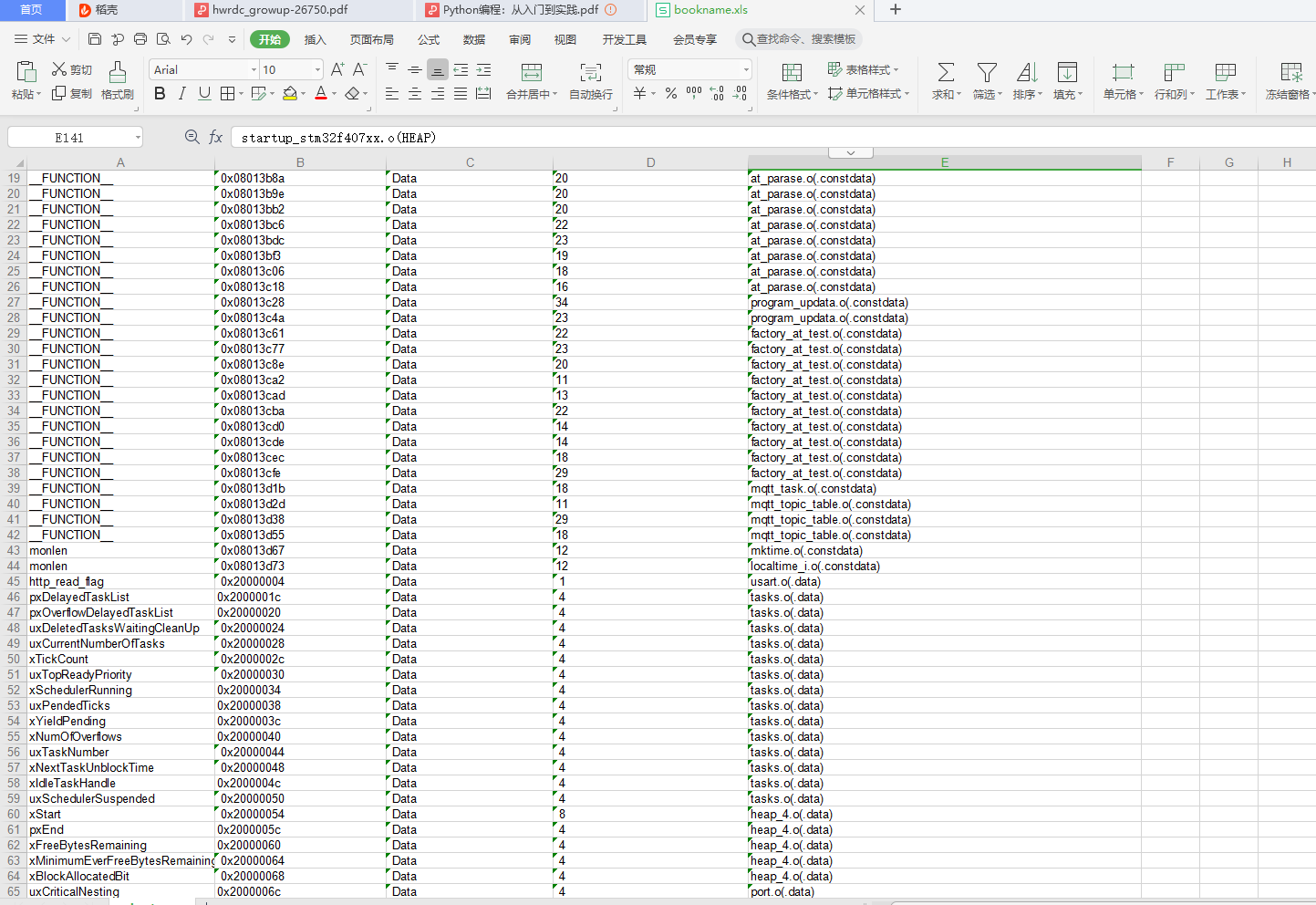
Task: Align cell content to vertical middle
Action: [415, 69]
